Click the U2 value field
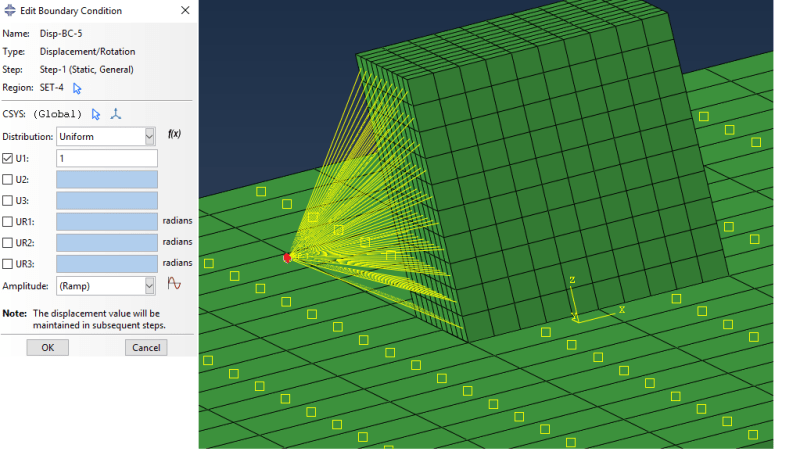The height and width of the screenshot is (473, 800). [x=107, y=180]
